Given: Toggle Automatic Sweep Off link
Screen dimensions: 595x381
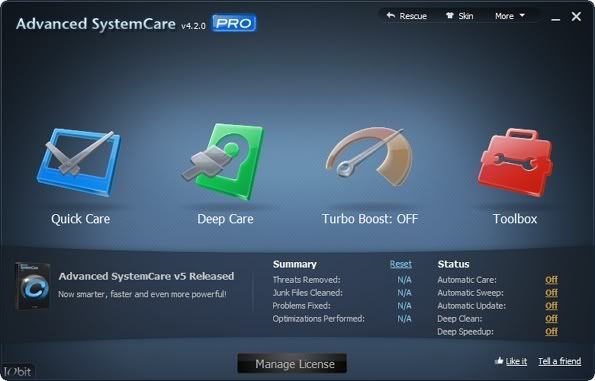Looking at the screenshot, I should [551, 293].
